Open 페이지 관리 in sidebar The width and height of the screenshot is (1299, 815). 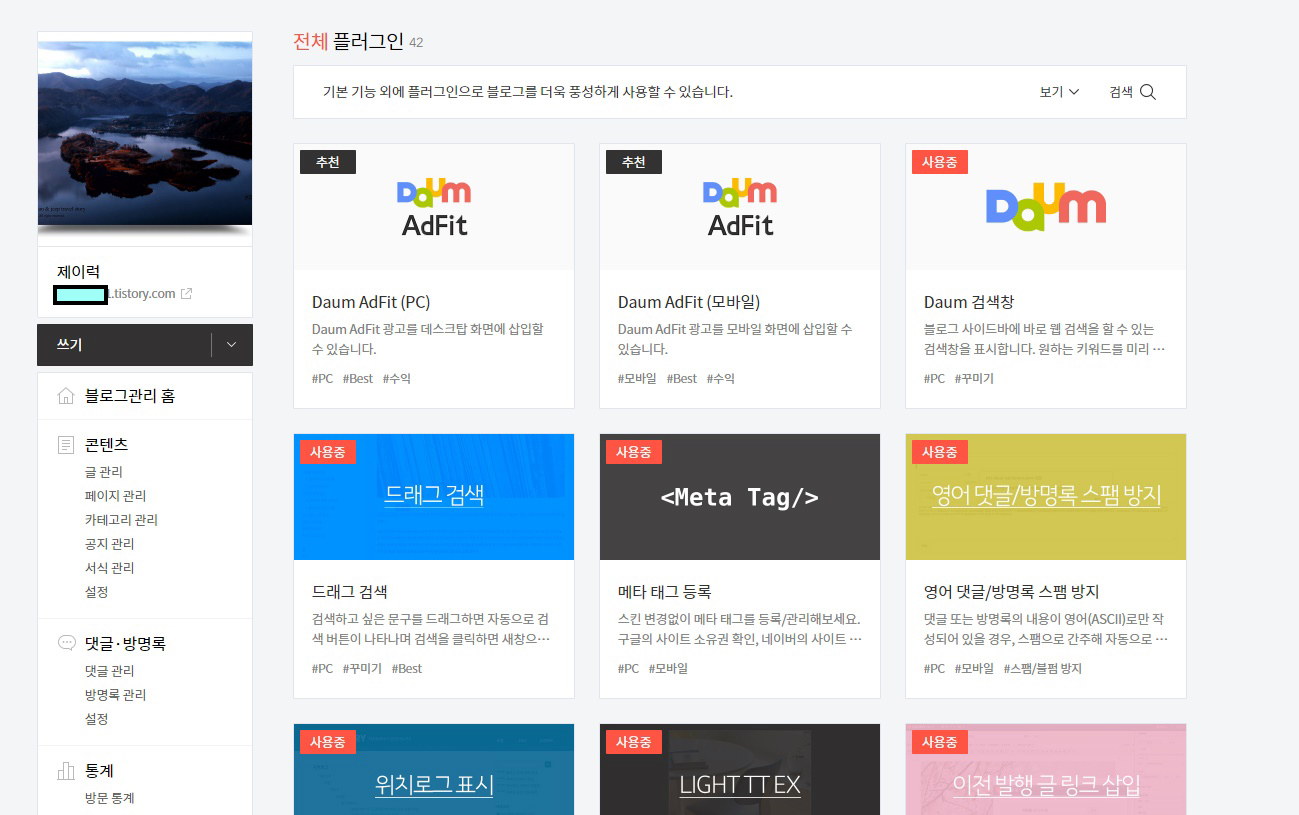(115, 496)
